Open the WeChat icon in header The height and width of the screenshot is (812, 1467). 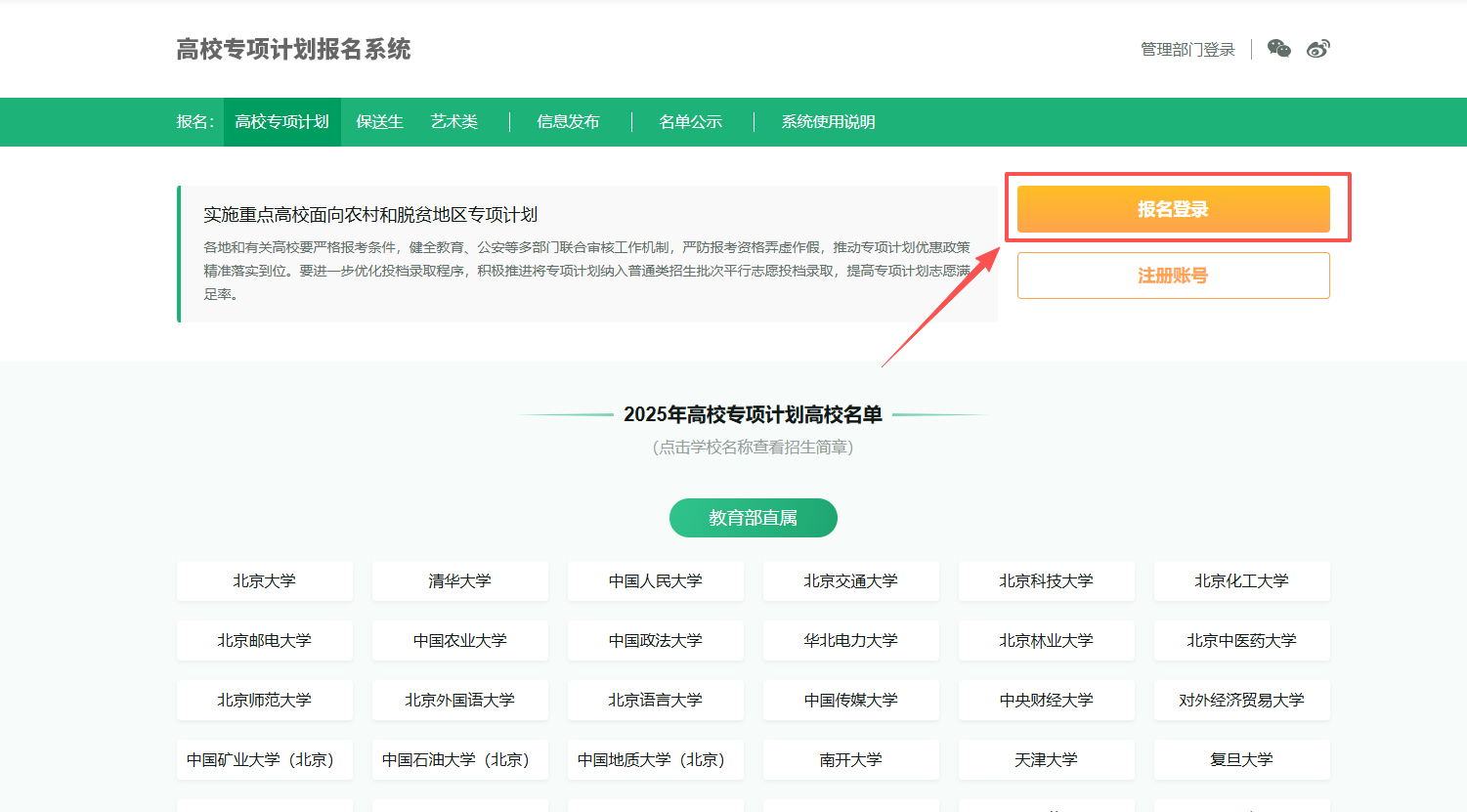tap(1278, 49)
